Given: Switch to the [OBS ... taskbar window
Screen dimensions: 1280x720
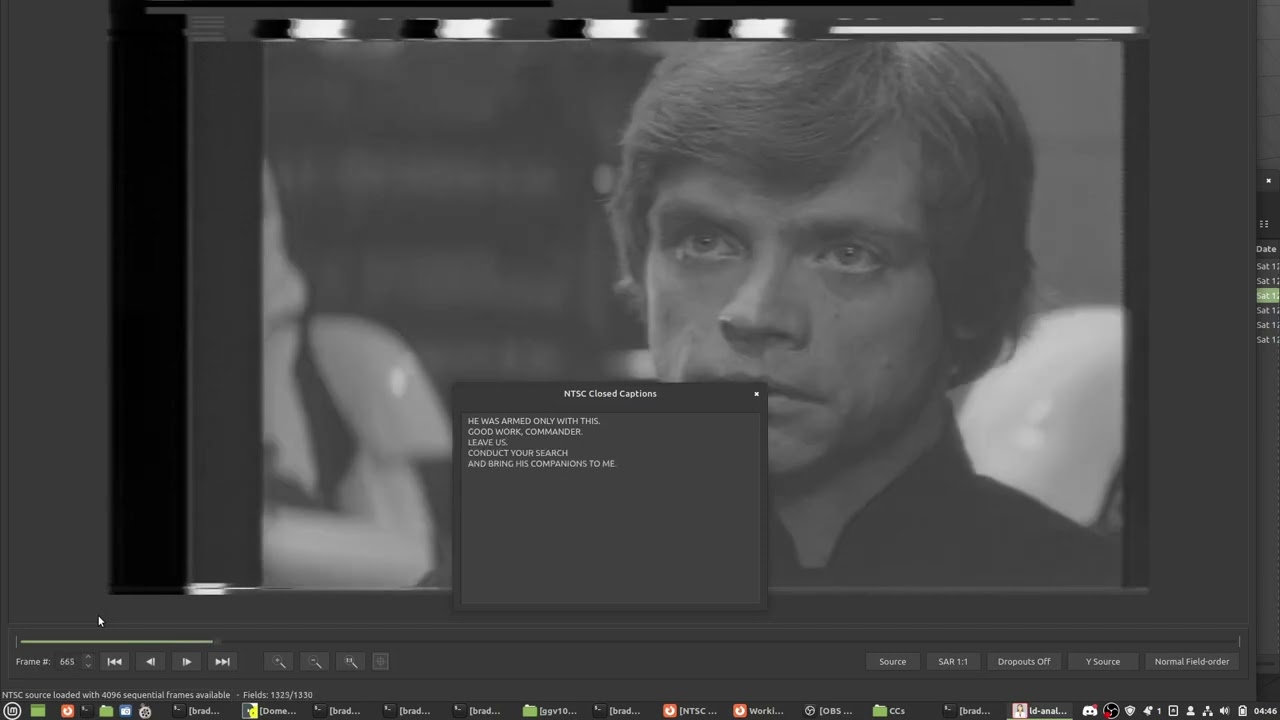Looking at the screenshot, I should click(x=830, y=711).
